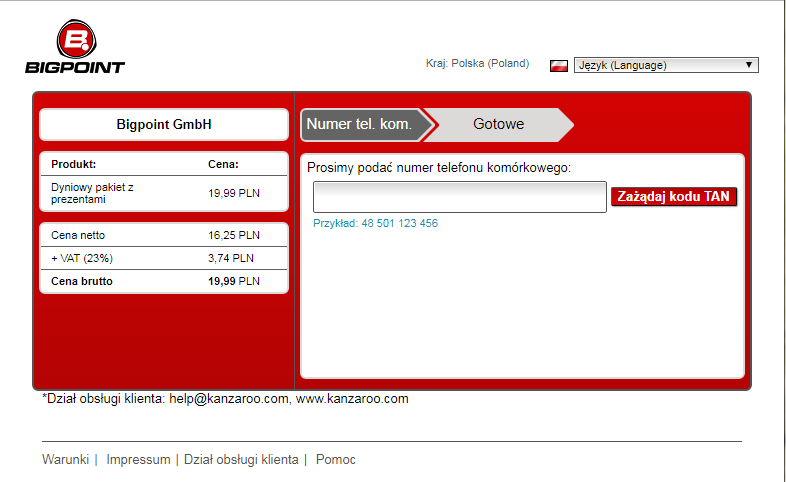This screenshot has height=482, width=786.
Task: Click the 16,25 PLN net price value
Action: point(234,235)
